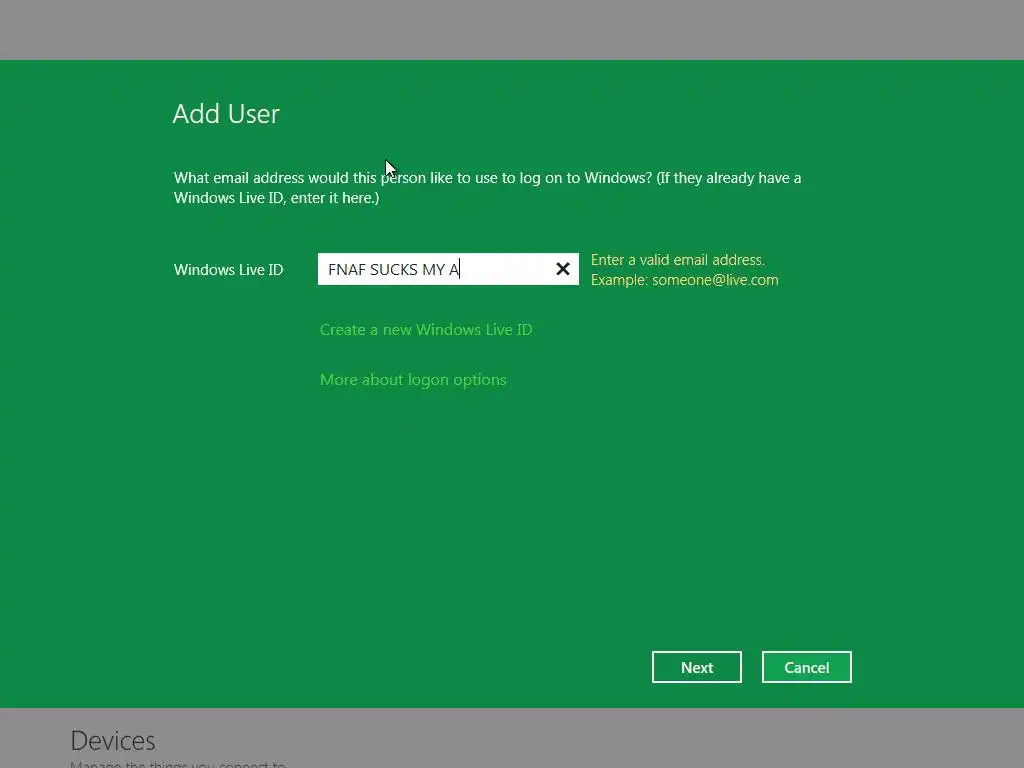Cancel the Add User dialog
The image size is (1024, 768).
click(807, 667)
